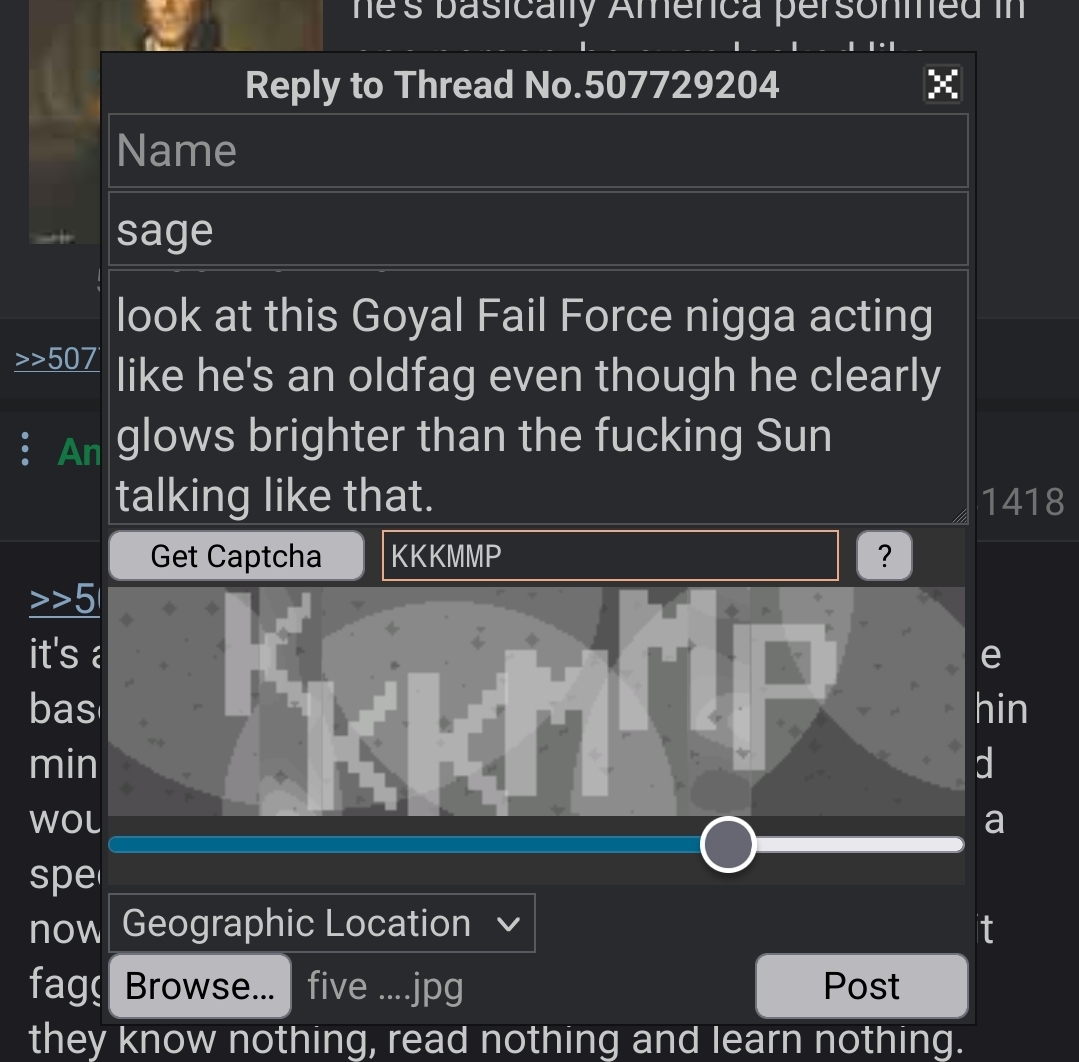Click the textarea resize grip in comment box
Screen dimensions: 1079x1062
[959, 516]
